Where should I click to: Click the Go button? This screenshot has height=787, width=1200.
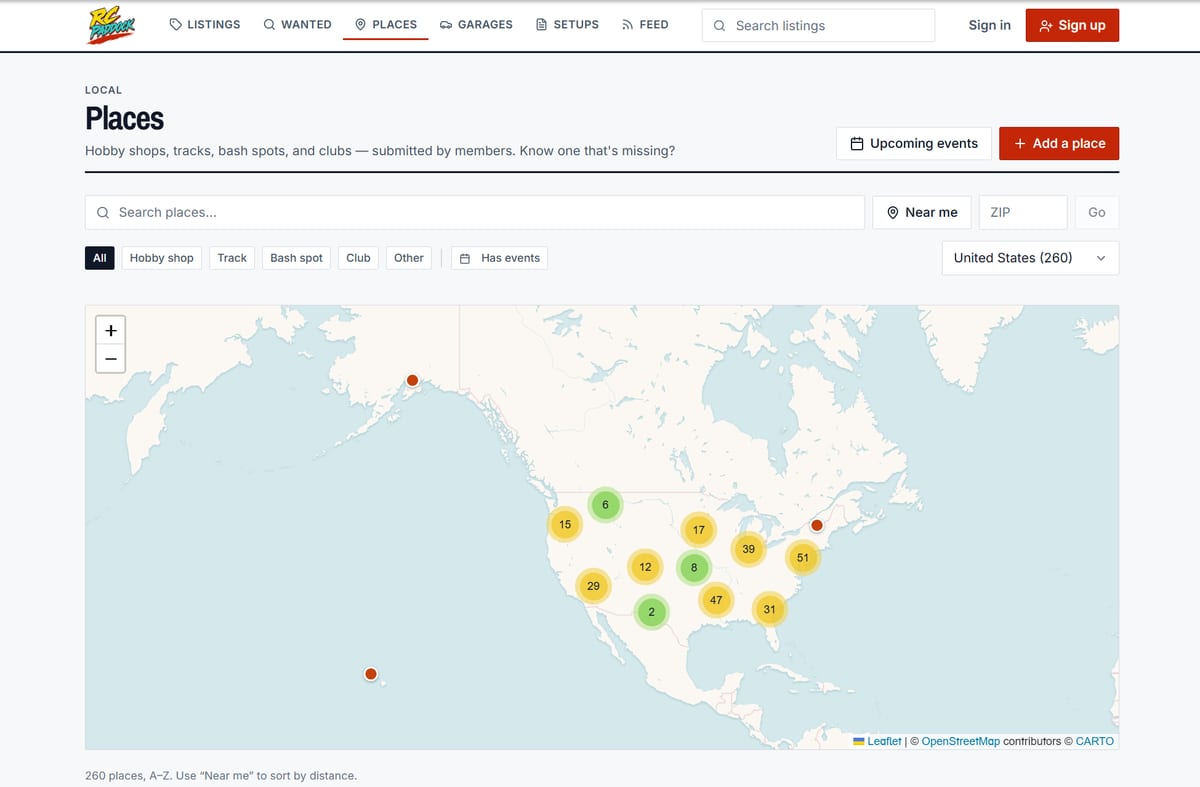coord(1097,212)
